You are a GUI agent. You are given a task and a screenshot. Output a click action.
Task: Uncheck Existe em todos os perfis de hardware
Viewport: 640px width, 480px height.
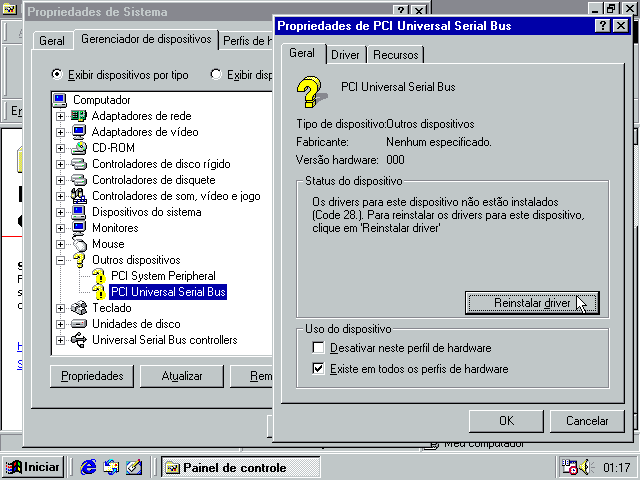click(x=319, y=369)
